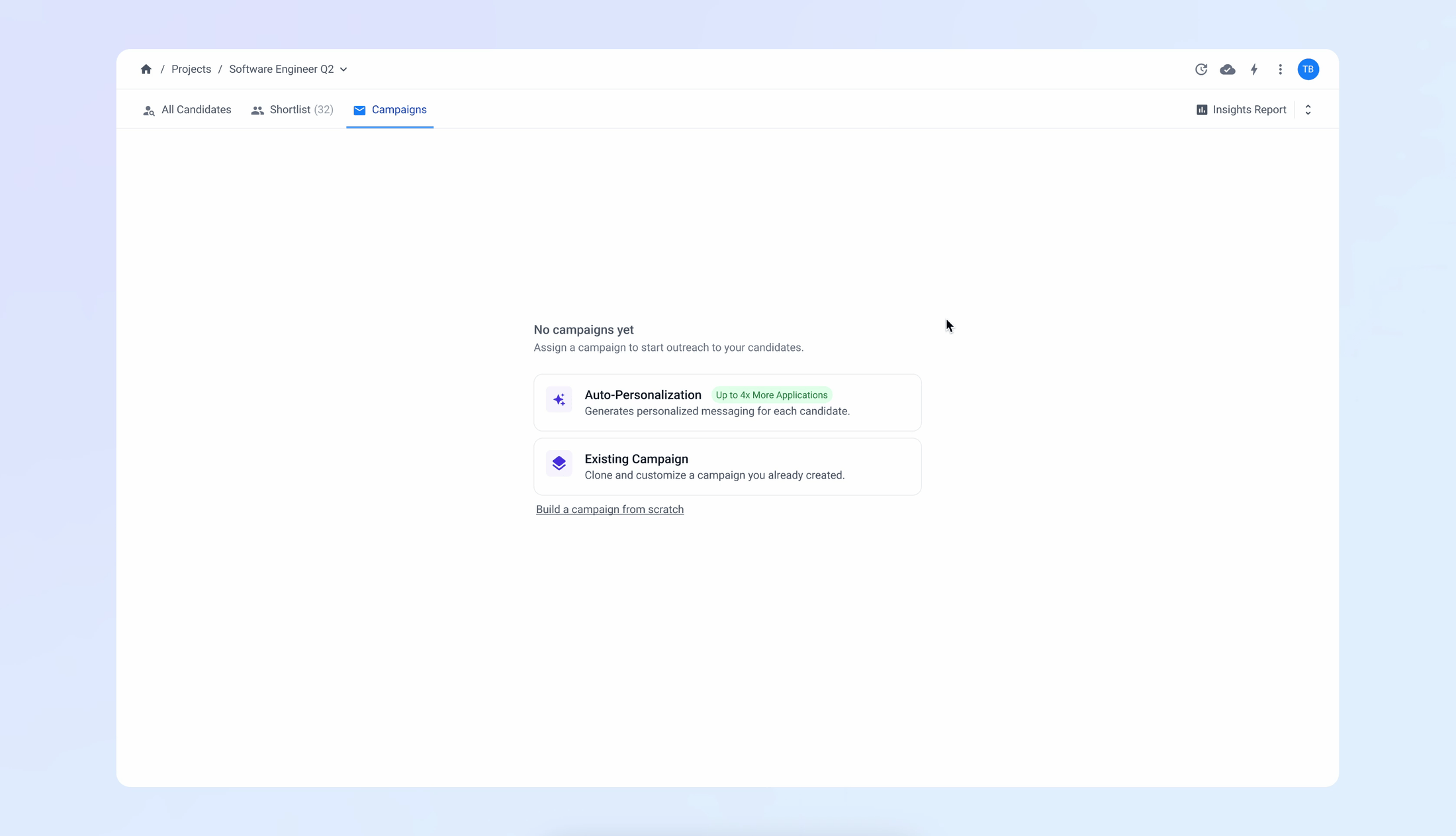Open the Insights Report
The width and height of the screenshot is (1456, 836).
pyautogui.click(x=1249, y=110)
